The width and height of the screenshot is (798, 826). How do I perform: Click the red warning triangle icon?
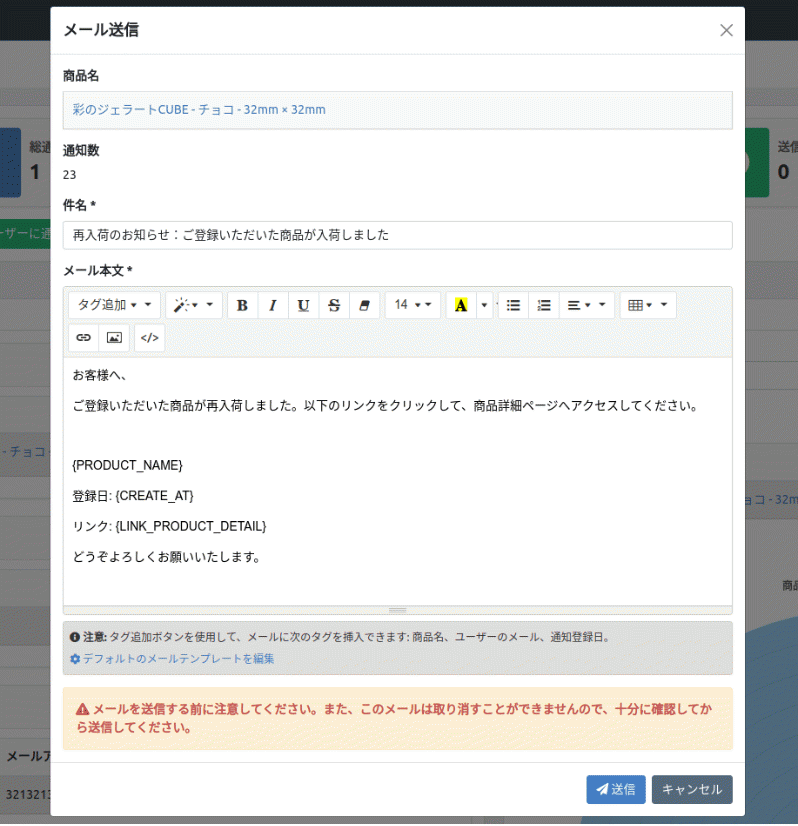[x=82, y=710]
